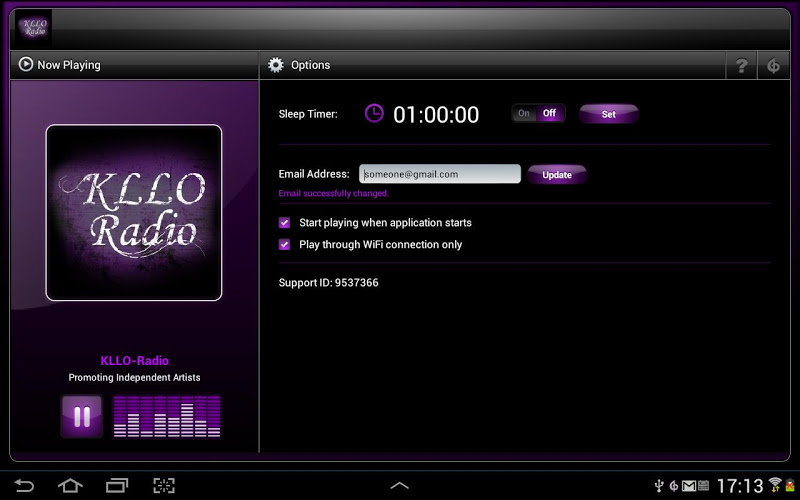800x500 pixels.
Task: Click the Options gear icon
Action: [x=276, y=65]
